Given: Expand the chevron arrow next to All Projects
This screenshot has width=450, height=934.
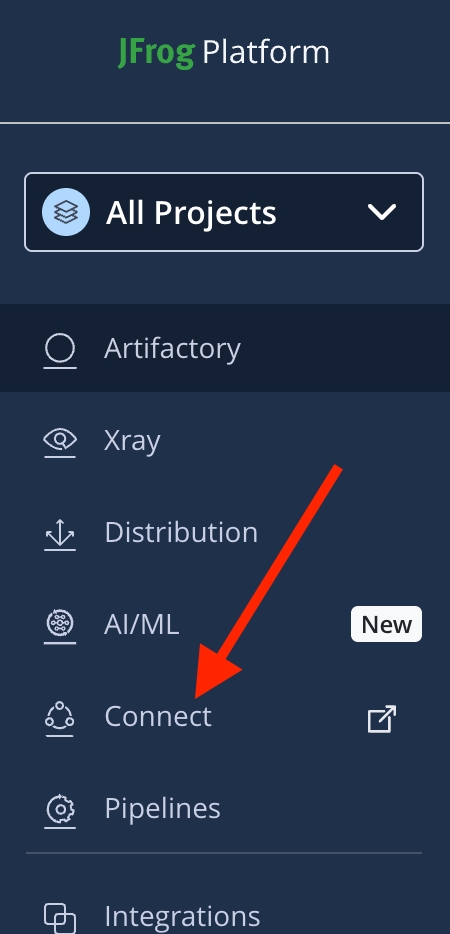Looking at the screenshot, I should [381, 212].
